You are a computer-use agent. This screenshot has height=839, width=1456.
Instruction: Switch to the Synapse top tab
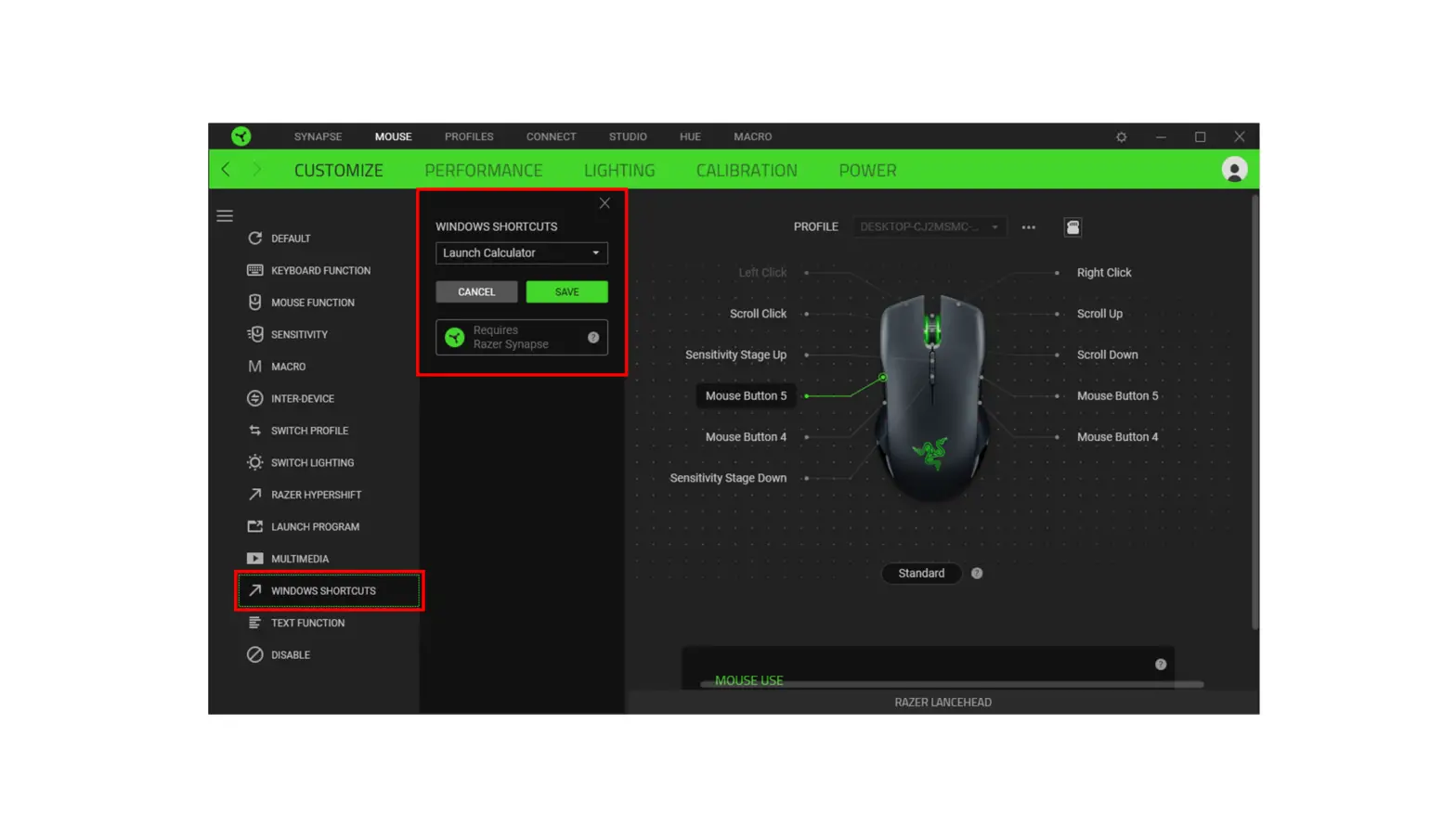click(318, 136)
